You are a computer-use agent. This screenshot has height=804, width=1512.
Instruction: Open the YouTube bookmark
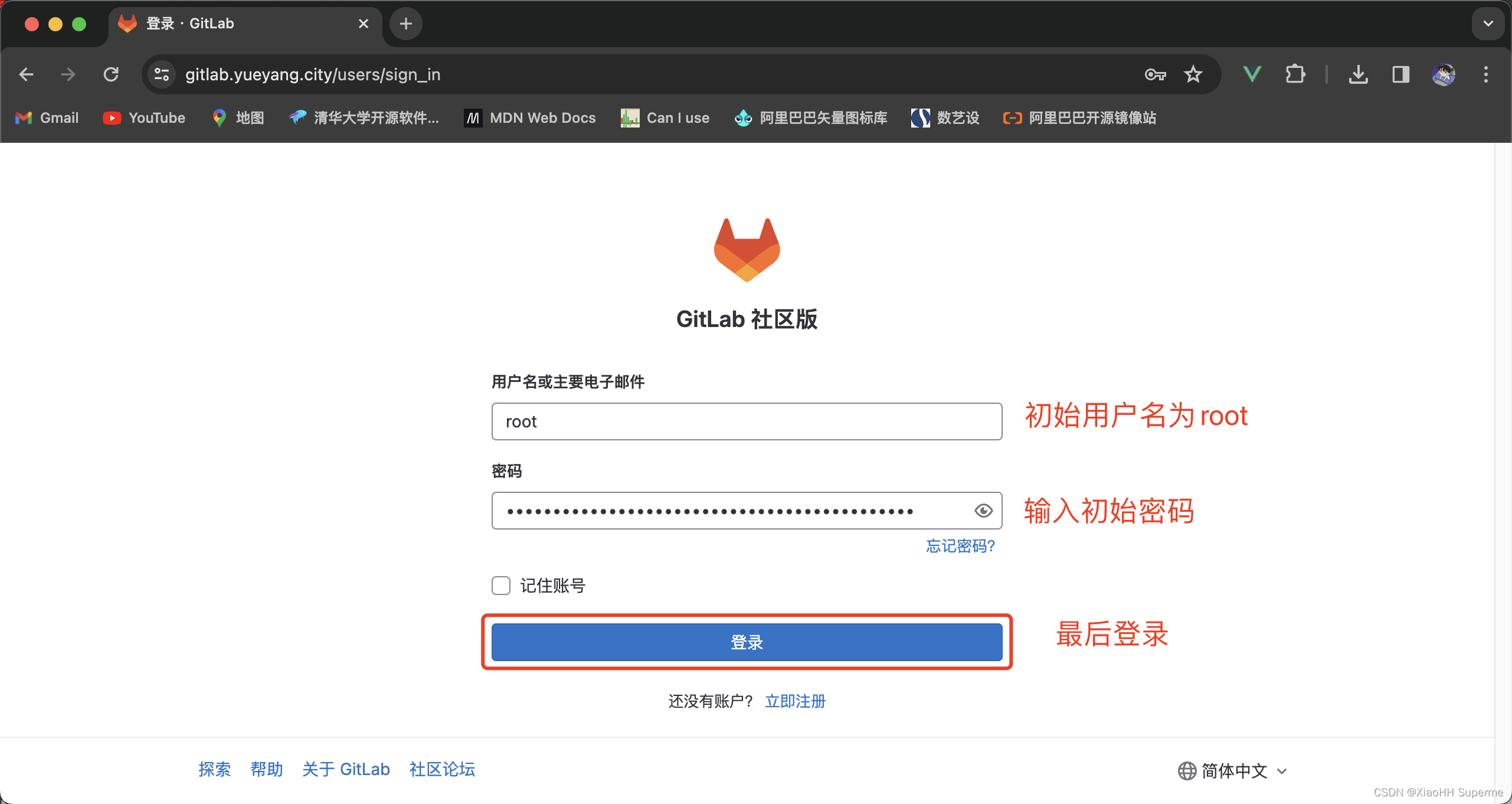tap(143, 117)
